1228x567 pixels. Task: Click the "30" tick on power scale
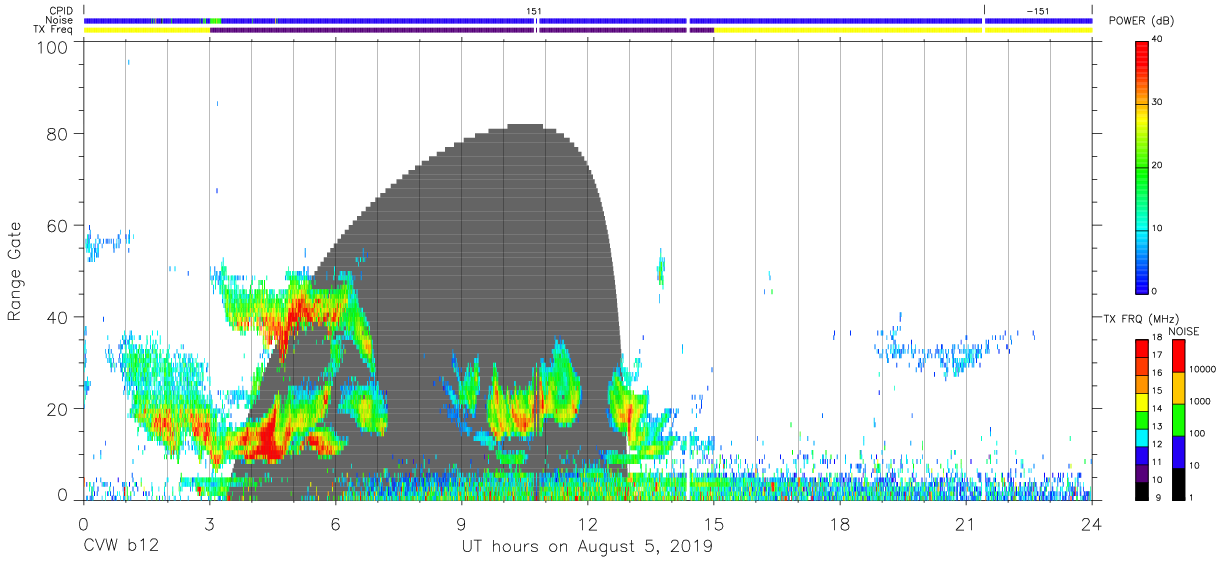[1158, 103]
